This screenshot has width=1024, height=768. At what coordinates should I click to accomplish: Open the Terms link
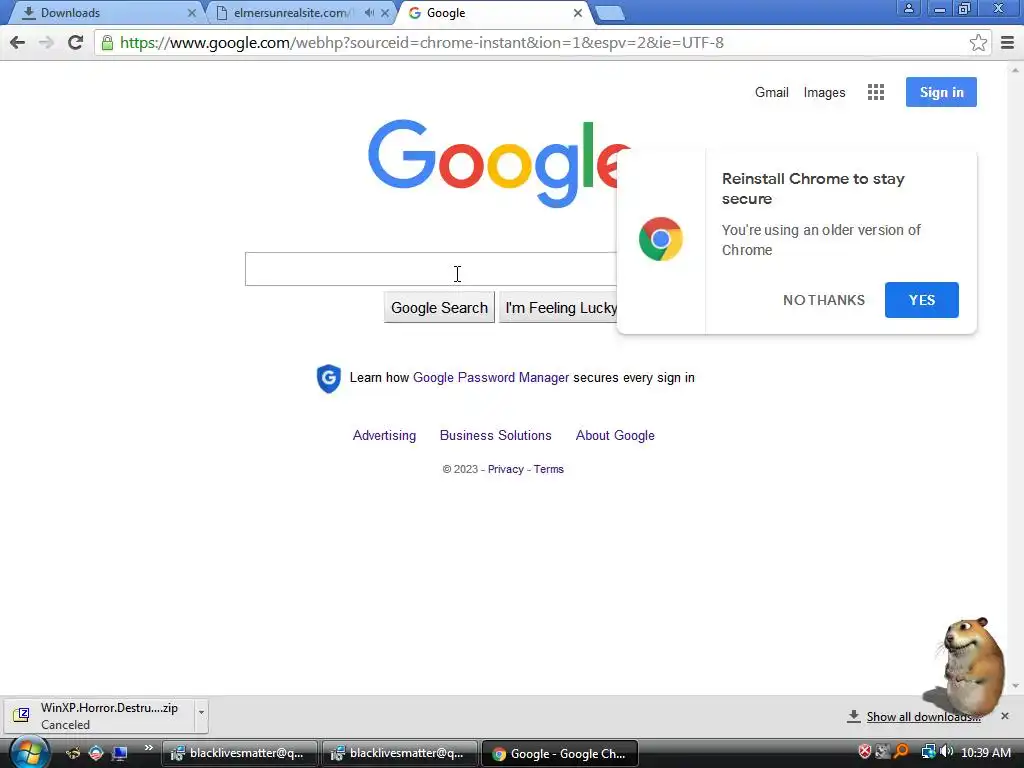coord(549,470)
